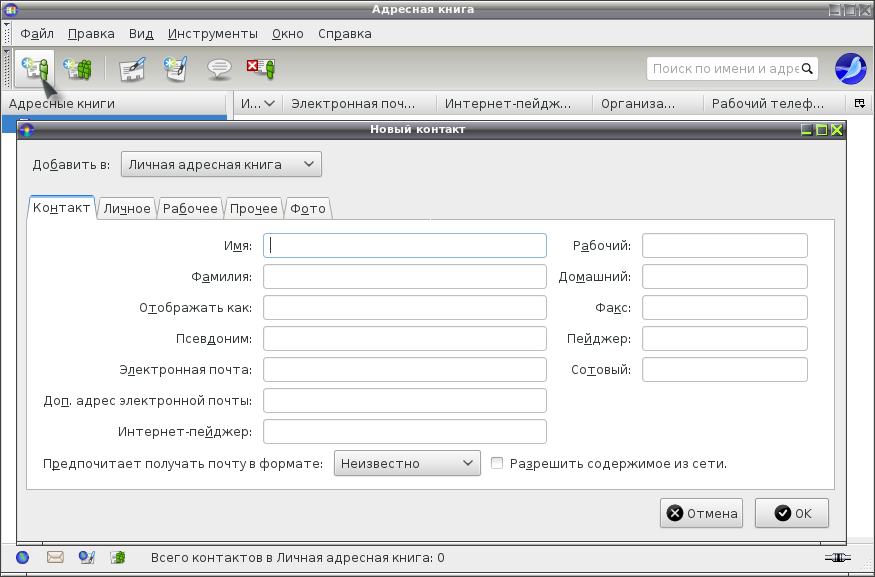This screenshot has width=875, height=577.
Task: Expand the preferred mail format dropdown 'Неизвестно'
Action: click(x=407, y=463)
